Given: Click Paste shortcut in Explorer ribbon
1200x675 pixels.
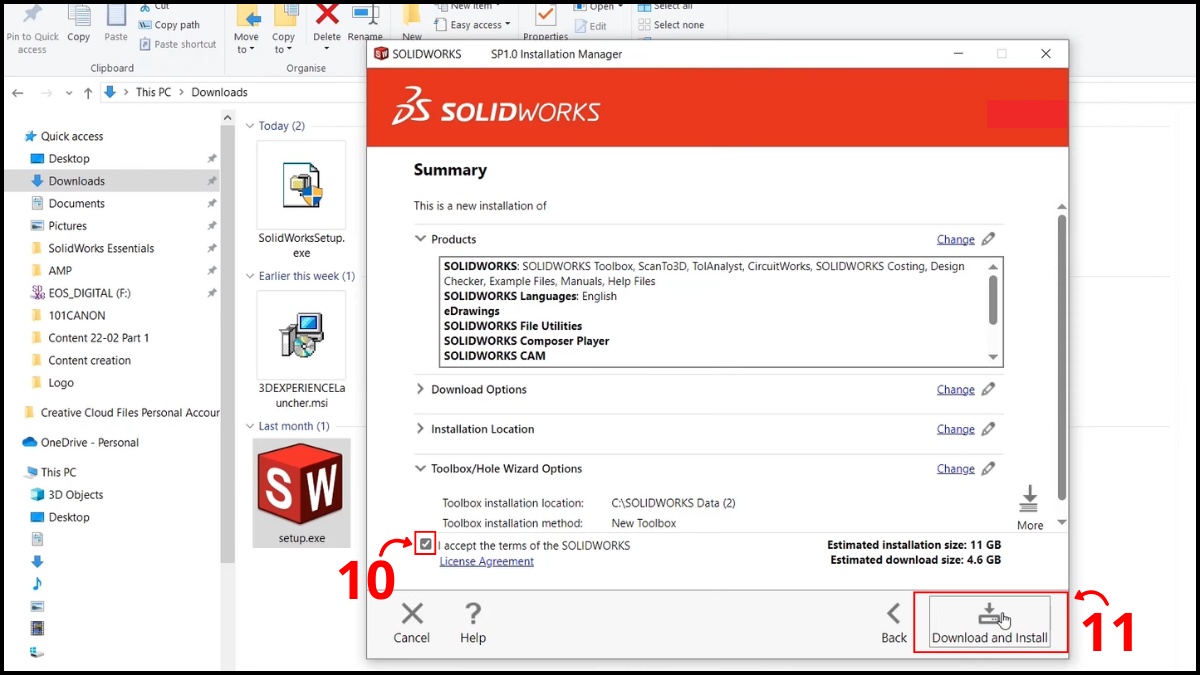Looking at the screenshot, I should (x=178, y=44).
